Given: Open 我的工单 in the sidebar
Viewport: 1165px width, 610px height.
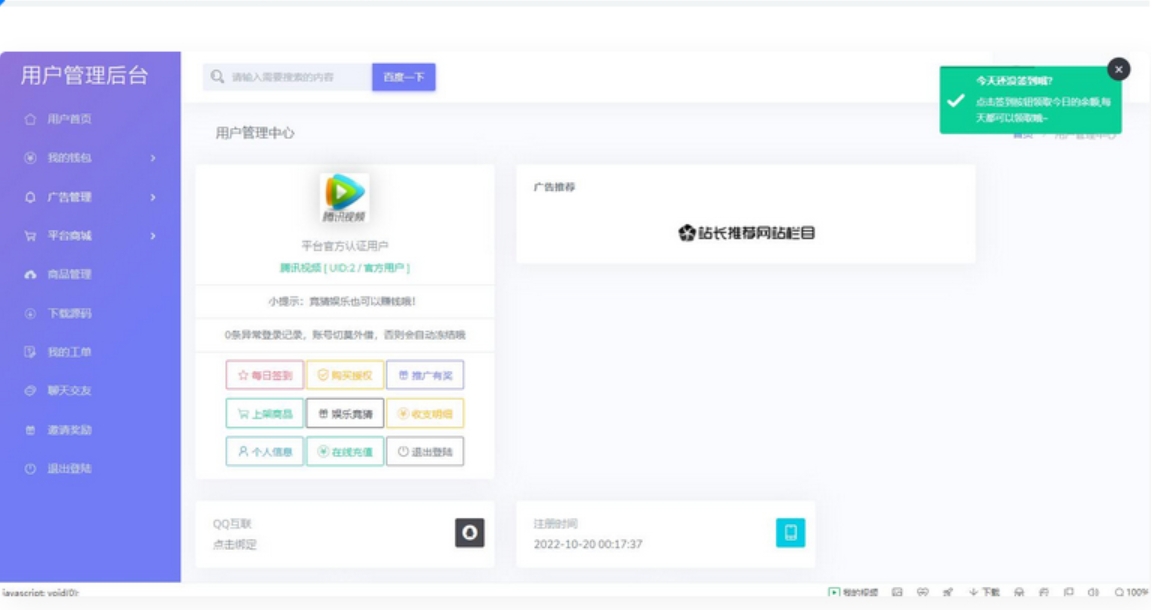Looking at the screenshot, I should (68, 352).
